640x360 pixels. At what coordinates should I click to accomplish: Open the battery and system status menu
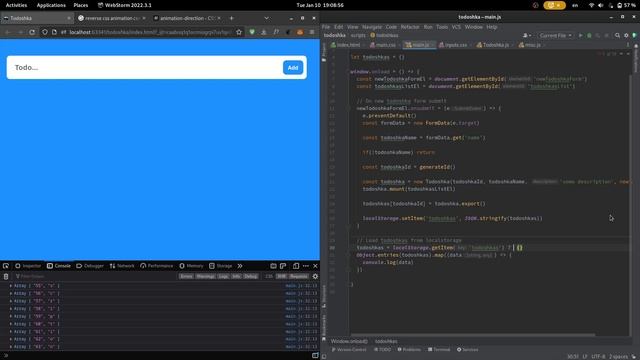click(x=613, y=5)
